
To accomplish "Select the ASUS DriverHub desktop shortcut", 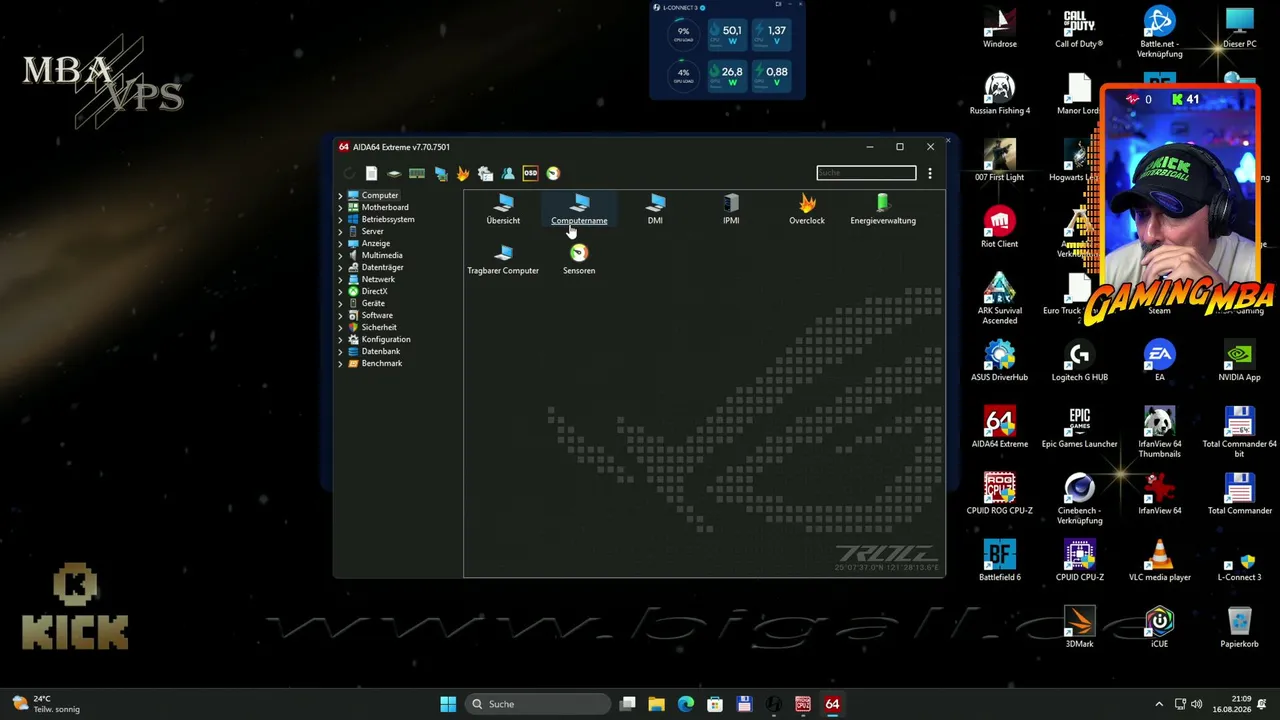I will pyautogui.click(x=1000, y=361).
